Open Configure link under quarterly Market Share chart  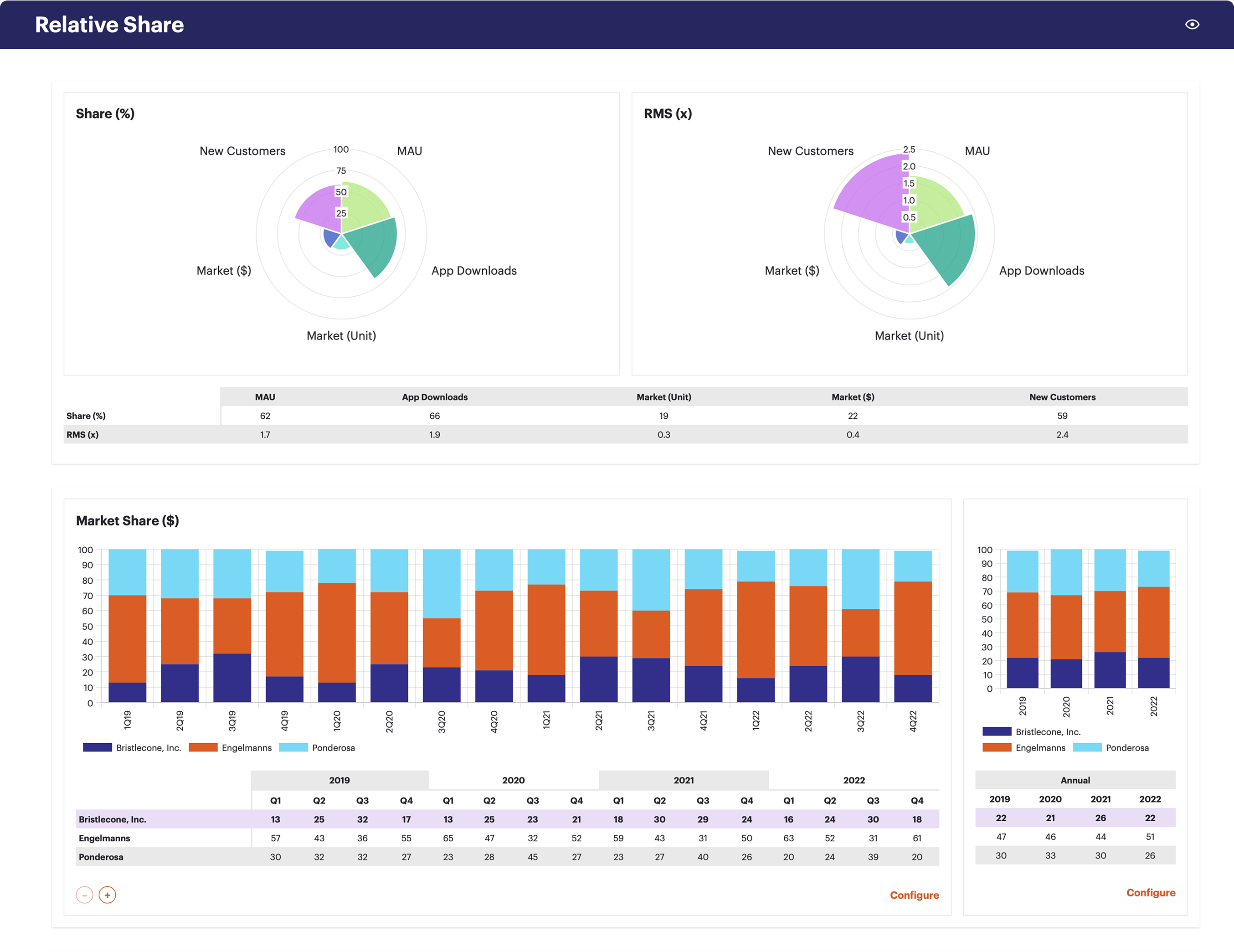tap(914, 895)
